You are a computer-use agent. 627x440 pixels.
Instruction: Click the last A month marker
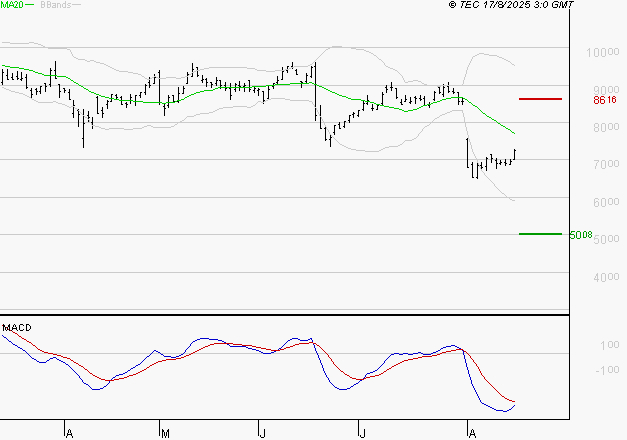(x=470, y=433)
